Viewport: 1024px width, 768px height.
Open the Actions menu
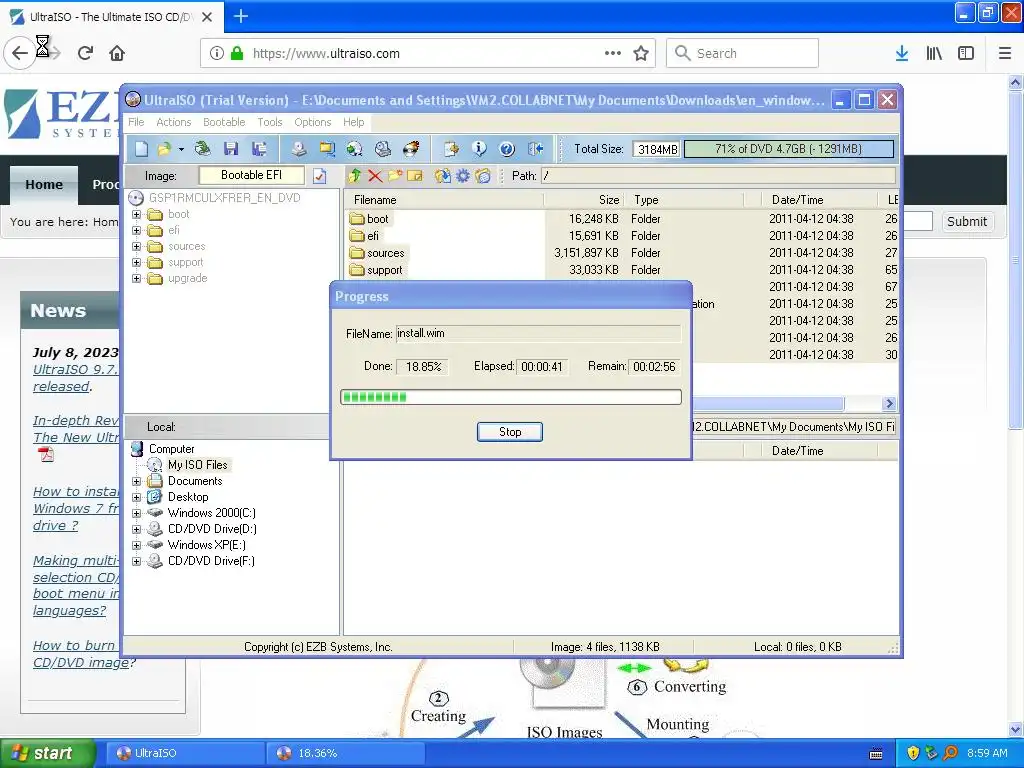[174, 122]
